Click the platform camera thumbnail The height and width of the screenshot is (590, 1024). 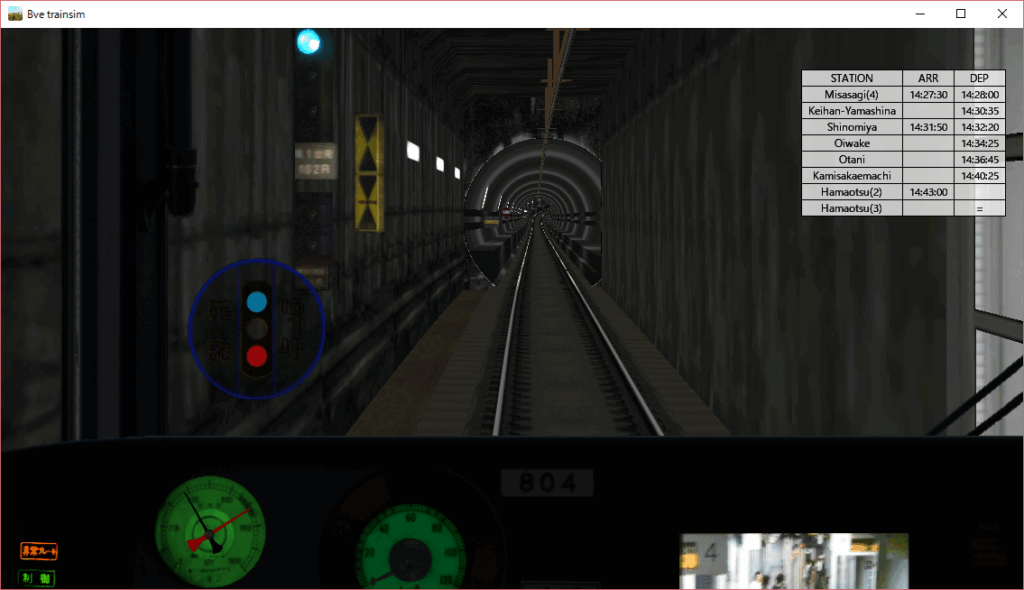(794, 561)
